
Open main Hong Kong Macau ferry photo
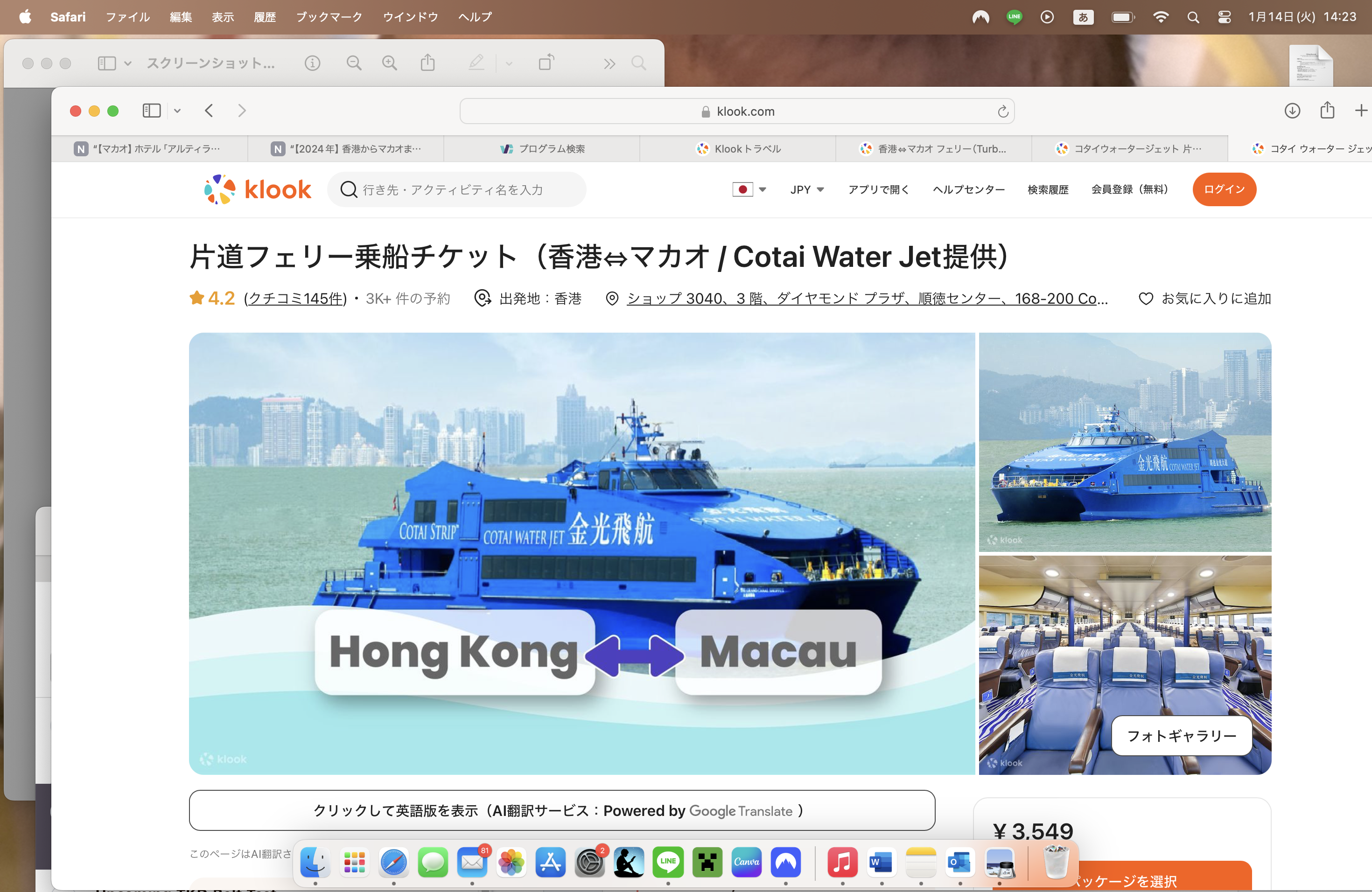(x=581, y=553)
